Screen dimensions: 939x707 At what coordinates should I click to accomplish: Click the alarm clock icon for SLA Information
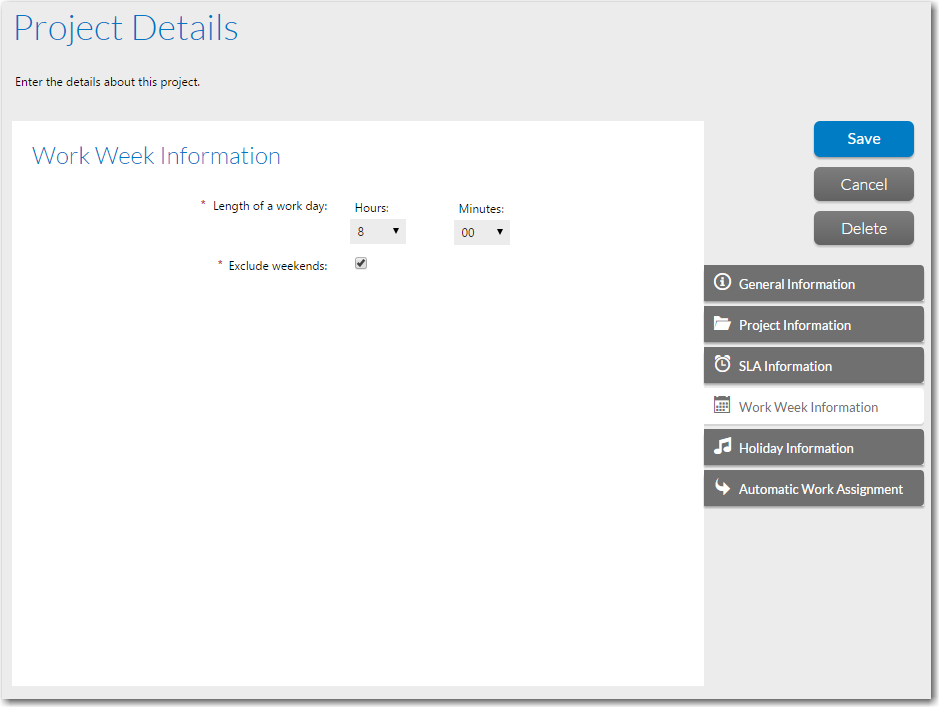(722, 365)
